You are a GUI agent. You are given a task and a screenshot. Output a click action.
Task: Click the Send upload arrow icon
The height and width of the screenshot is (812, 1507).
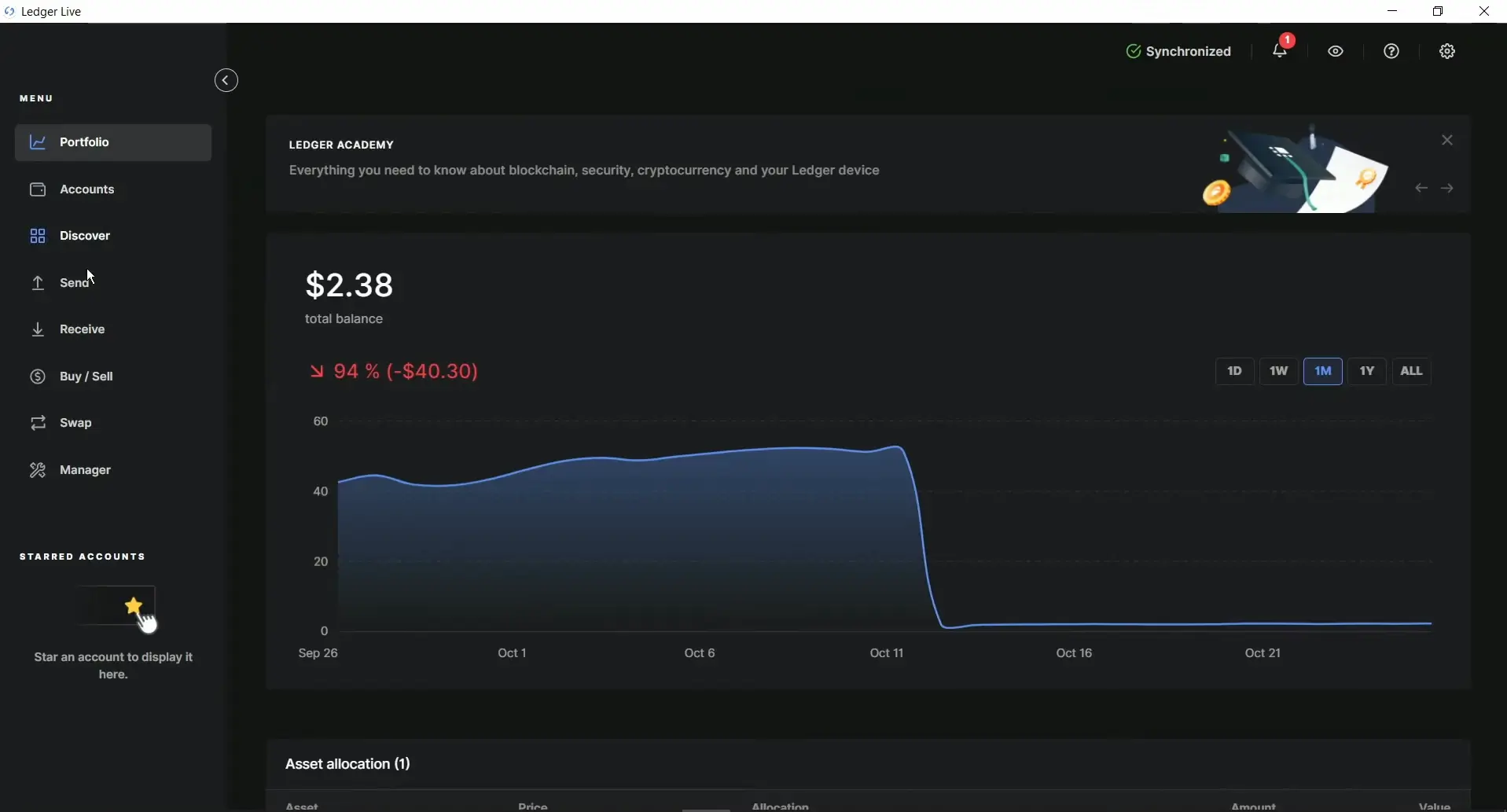tap(38, 283)
